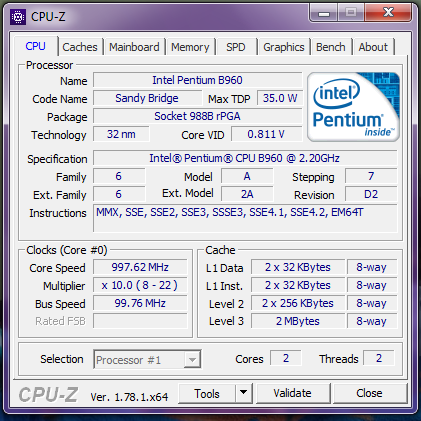The image size is (421, 421).
Task: Click the 32 nm technology value
Action: pyautogui.click(x=121, y=134)
